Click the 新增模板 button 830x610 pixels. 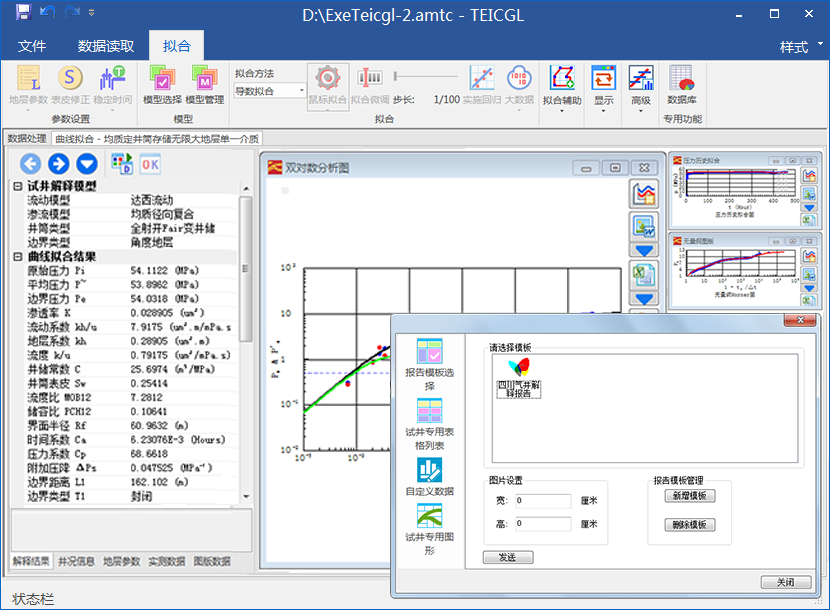coord(689,496)
